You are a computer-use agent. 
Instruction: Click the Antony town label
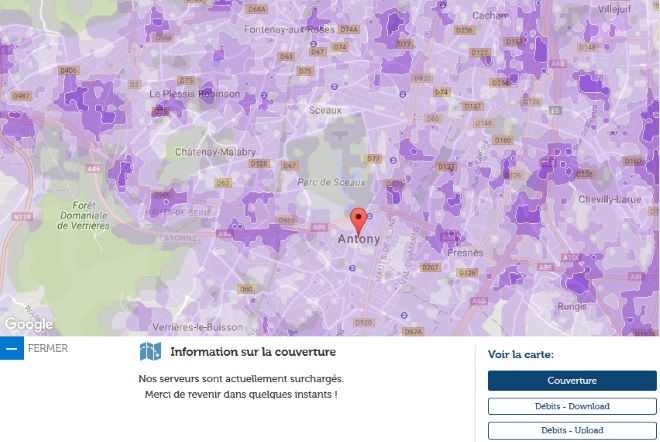pos(359,239)
